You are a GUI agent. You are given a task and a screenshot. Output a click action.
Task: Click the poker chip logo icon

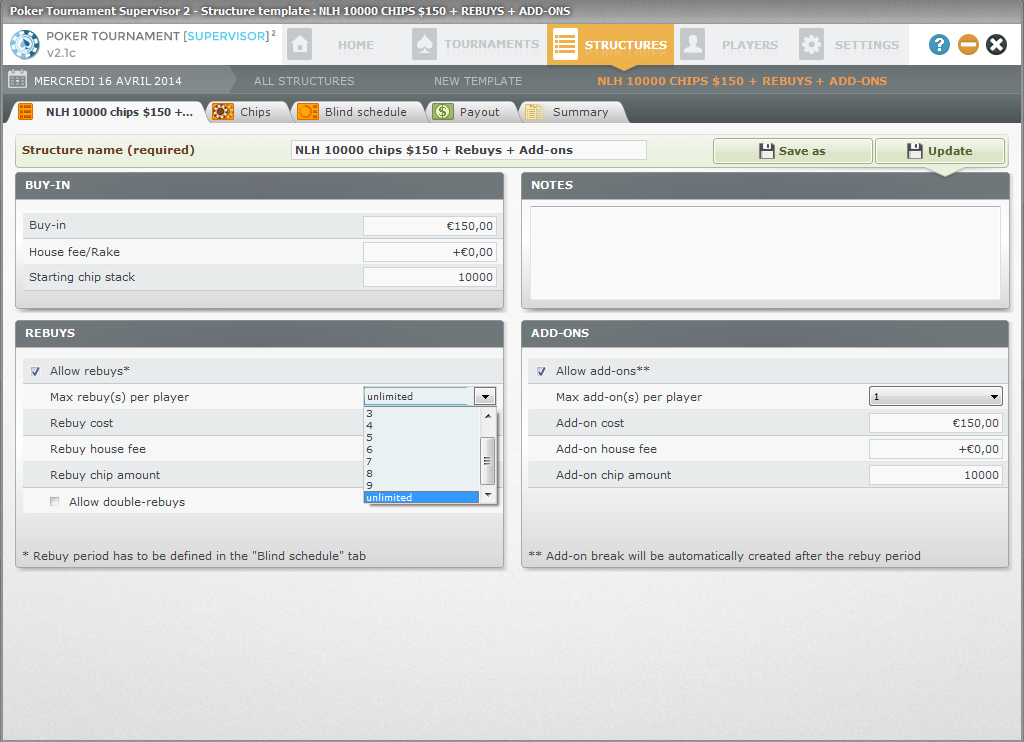click(x=25, y=45)
